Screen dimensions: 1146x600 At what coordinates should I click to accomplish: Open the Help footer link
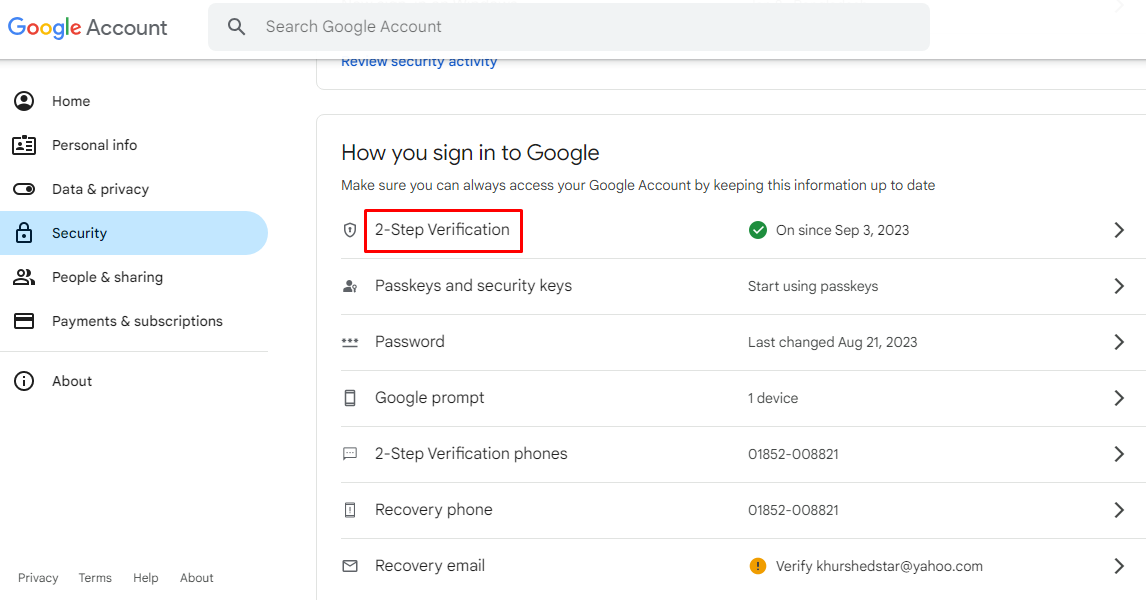[145, 577]
